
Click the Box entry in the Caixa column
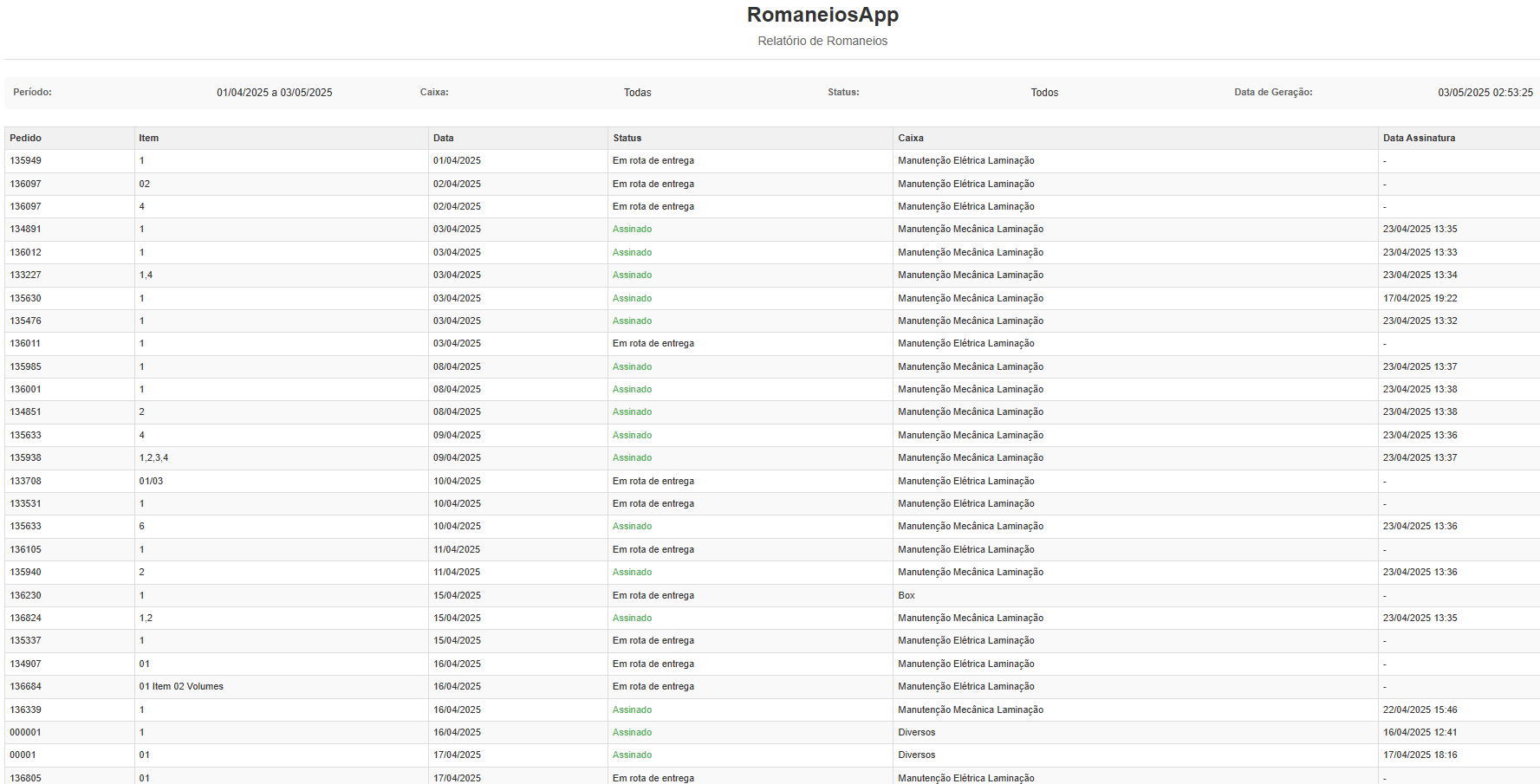[x=906, y=596]
